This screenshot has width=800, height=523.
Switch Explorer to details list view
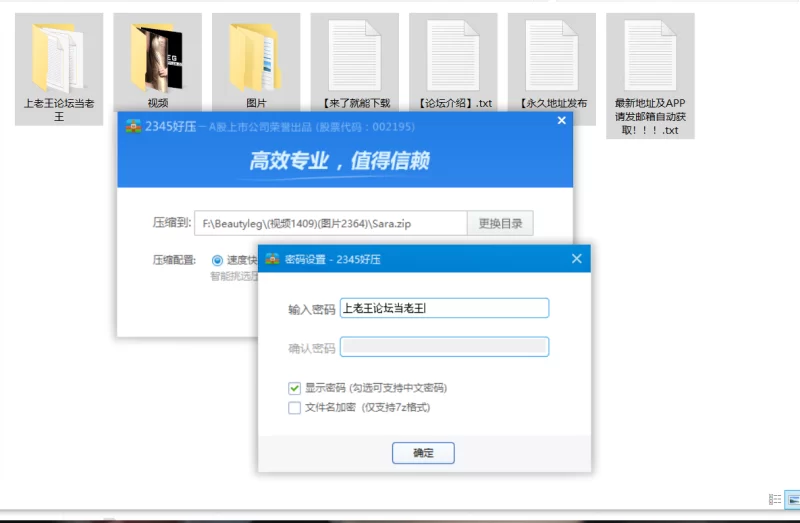(774, 499)
